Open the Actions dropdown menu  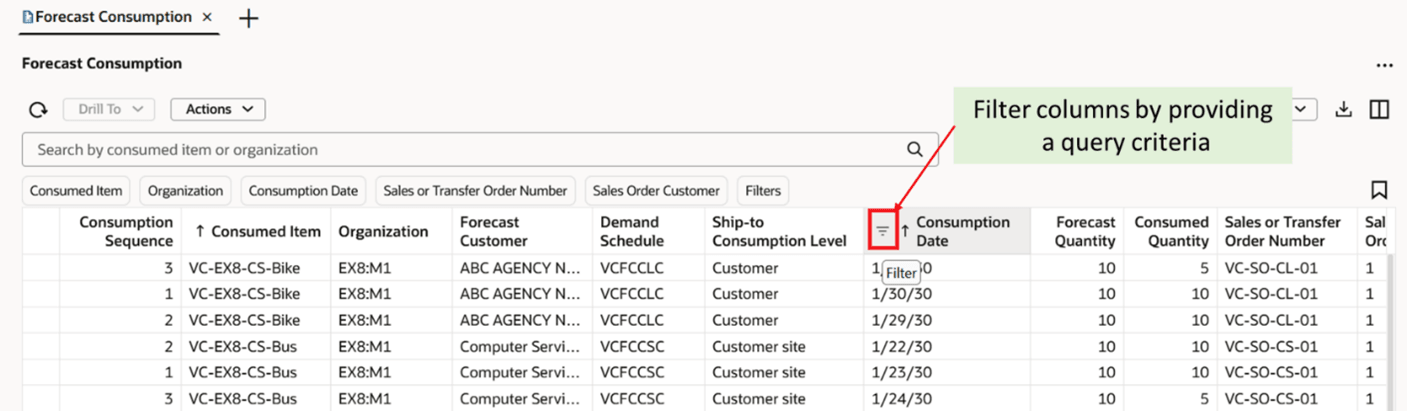(x=218, y=109)
